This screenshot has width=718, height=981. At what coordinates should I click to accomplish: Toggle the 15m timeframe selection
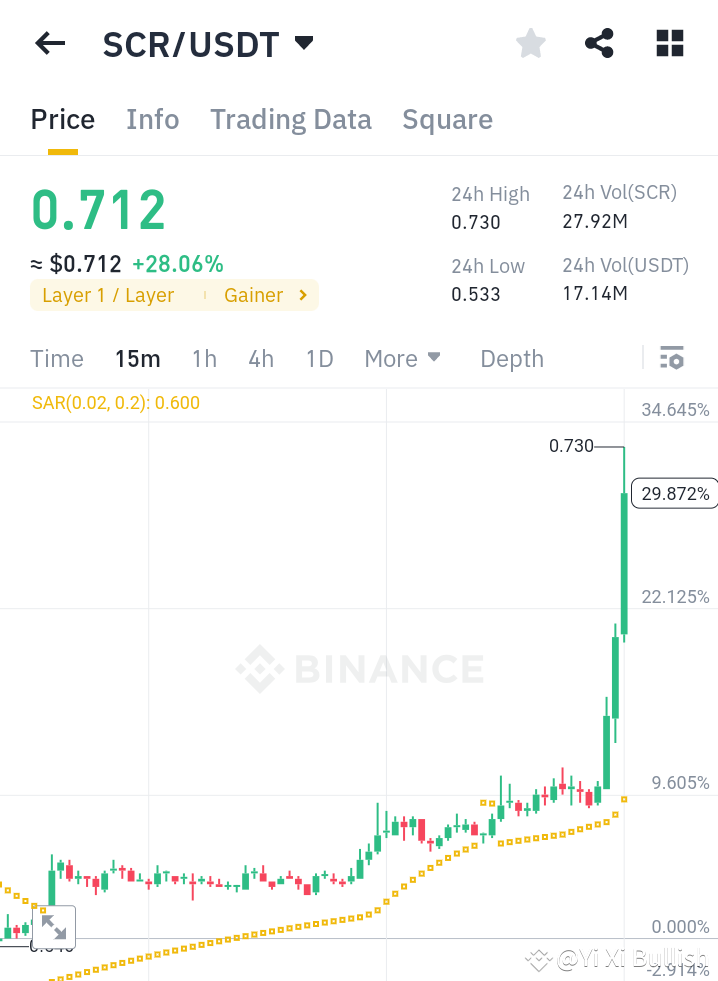coord(137,358)
